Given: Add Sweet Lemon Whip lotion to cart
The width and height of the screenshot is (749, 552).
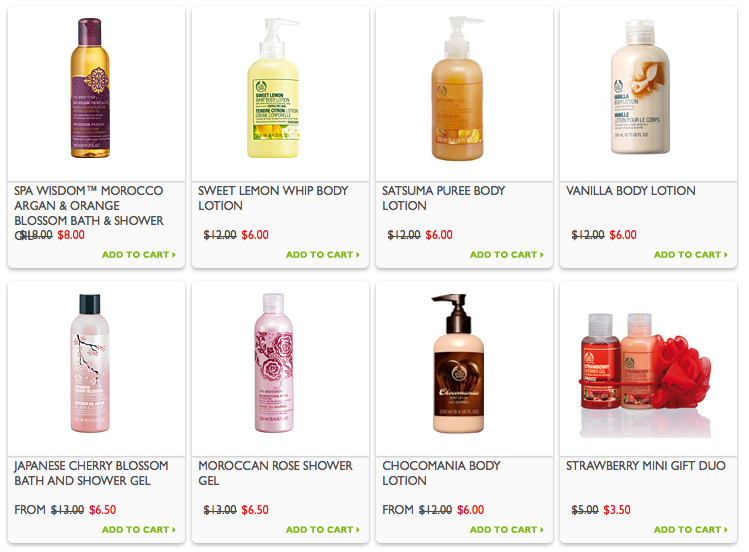Looking at the screenshot, I should click(322, 255).
